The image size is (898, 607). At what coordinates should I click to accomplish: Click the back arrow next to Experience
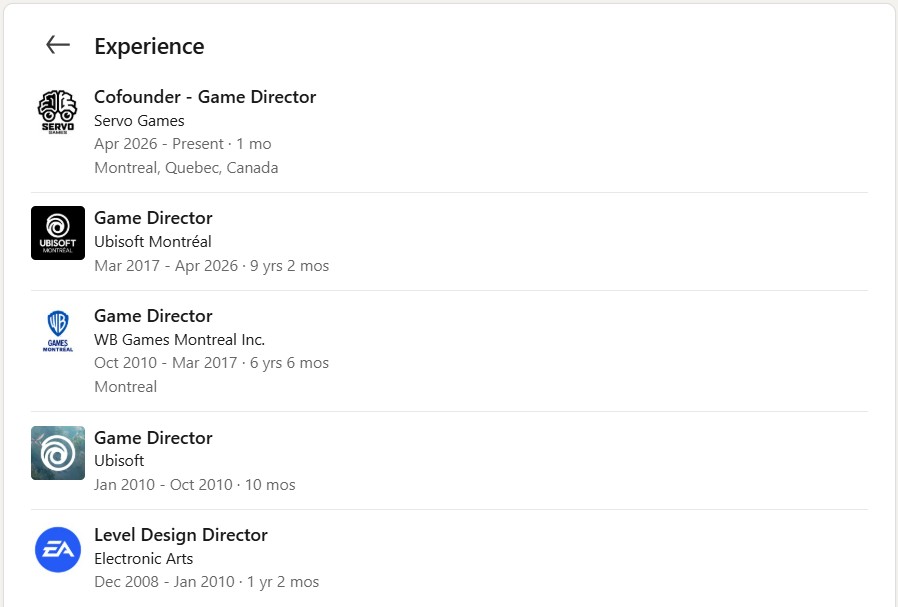tap(58, 45)
